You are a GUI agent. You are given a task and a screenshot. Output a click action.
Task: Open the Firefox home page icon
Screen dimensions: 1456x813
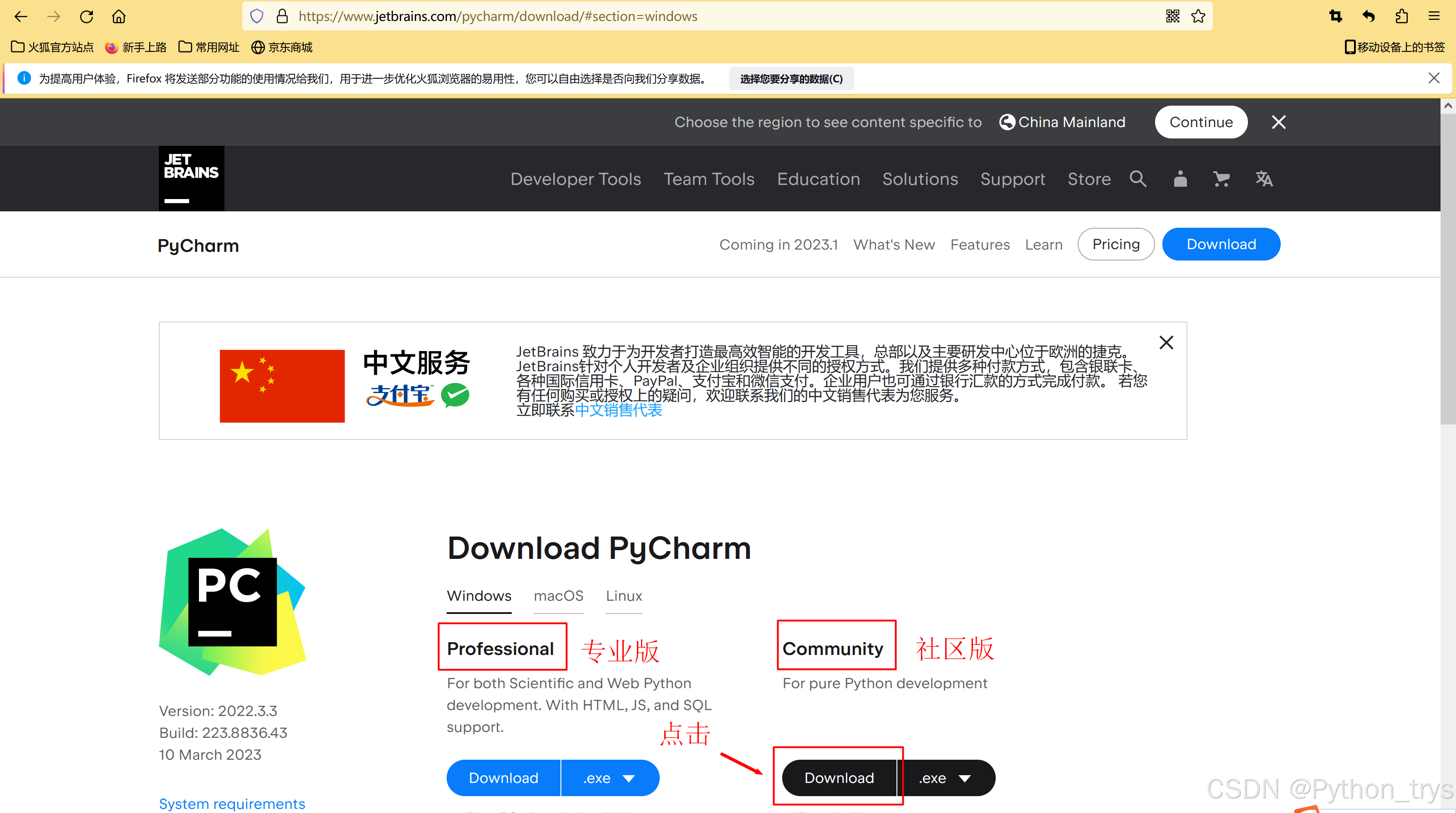pyautogui.click(x=119, y=16)
